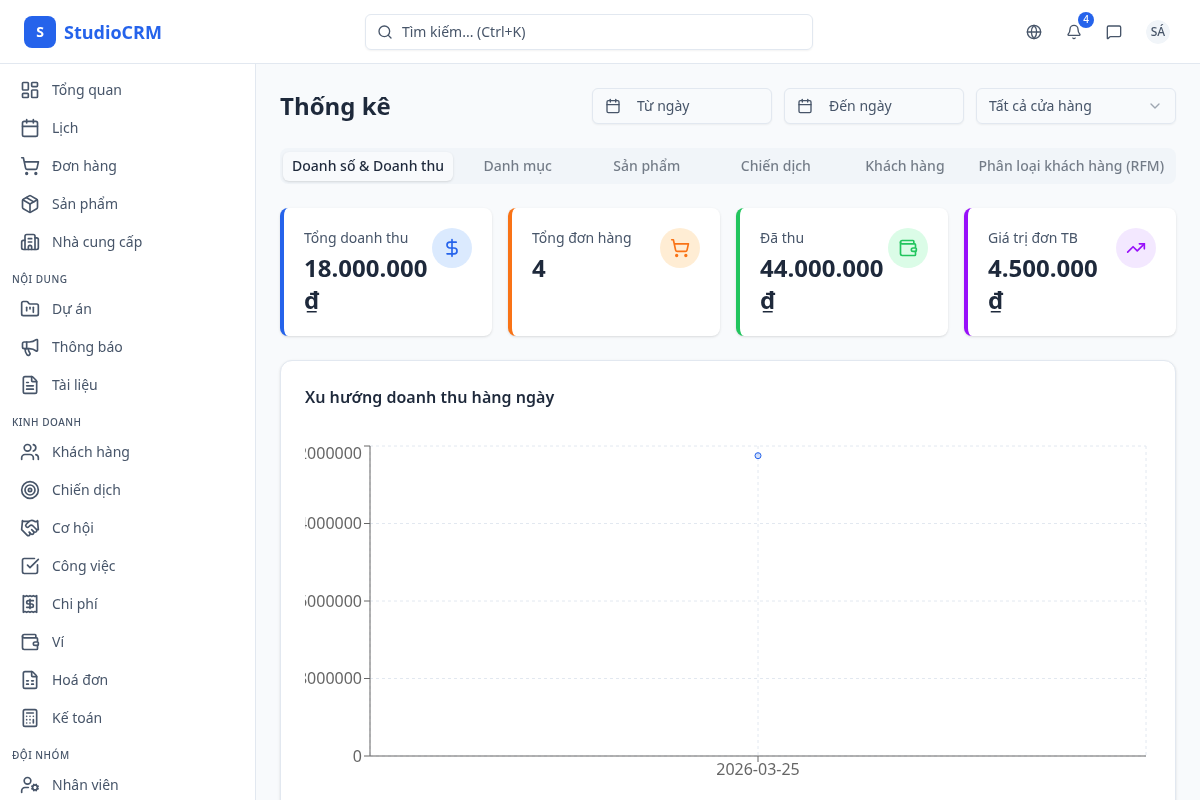Open the language globe icon
The width and height of the screenshot is (1200, 800).
[1034, 32]
